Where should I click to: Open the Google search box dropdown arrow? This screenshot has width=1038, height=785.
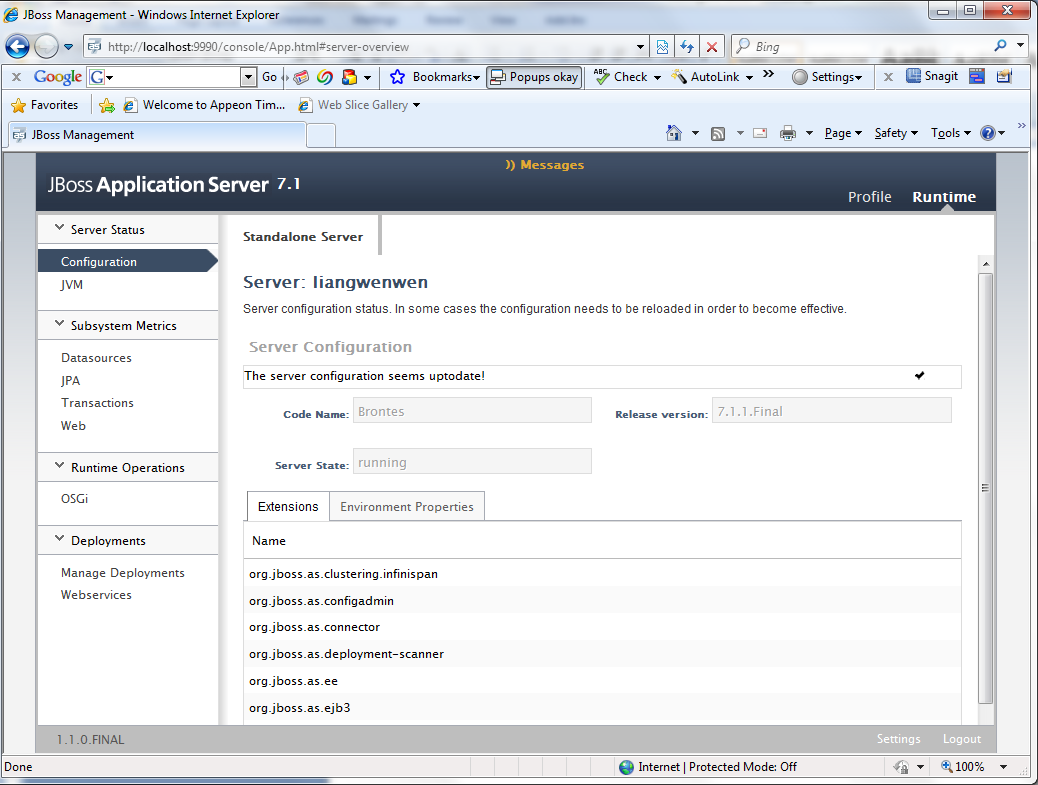click(x=248, y=77)
